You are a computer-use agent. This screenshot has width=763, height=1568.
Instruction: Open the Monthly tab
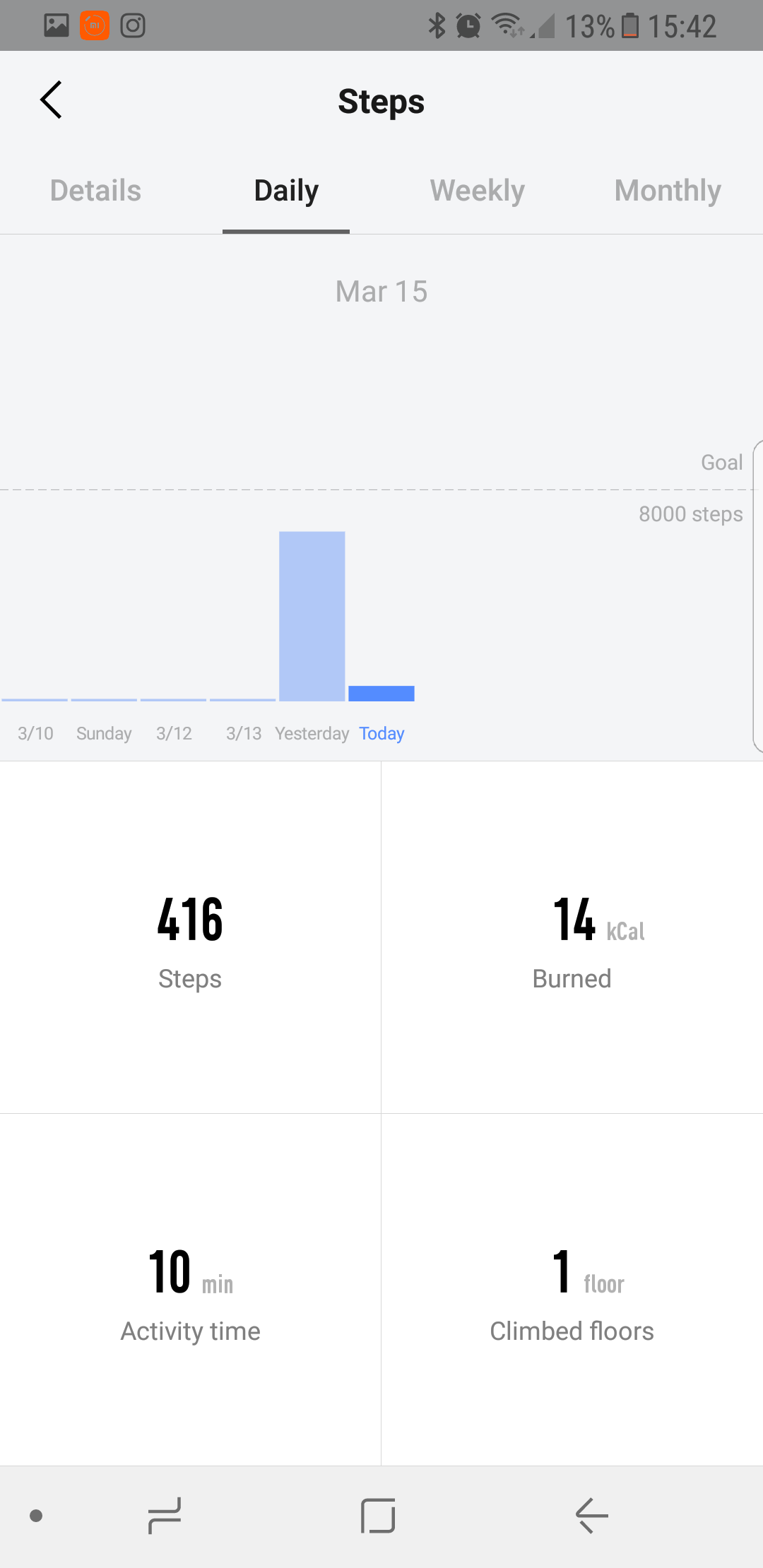click(x=668, y=191)
